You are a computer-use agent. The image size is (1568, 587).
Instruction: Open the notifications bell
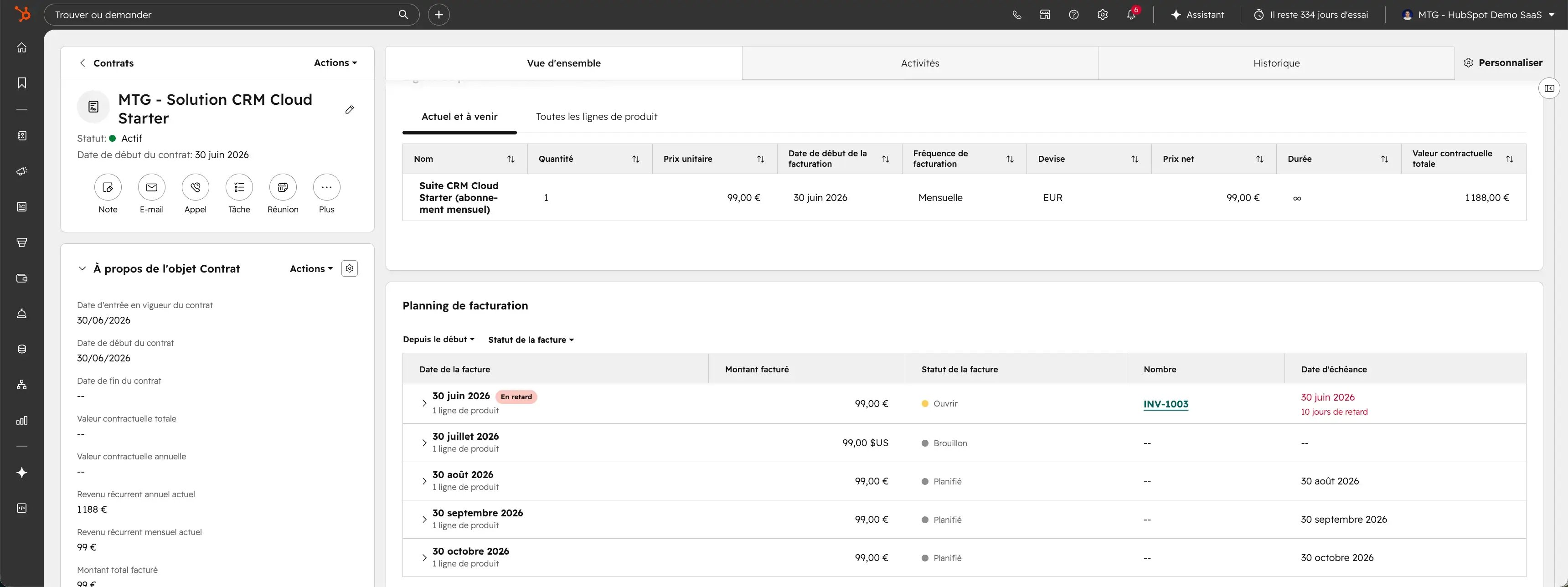click(x=1131, y=15)
